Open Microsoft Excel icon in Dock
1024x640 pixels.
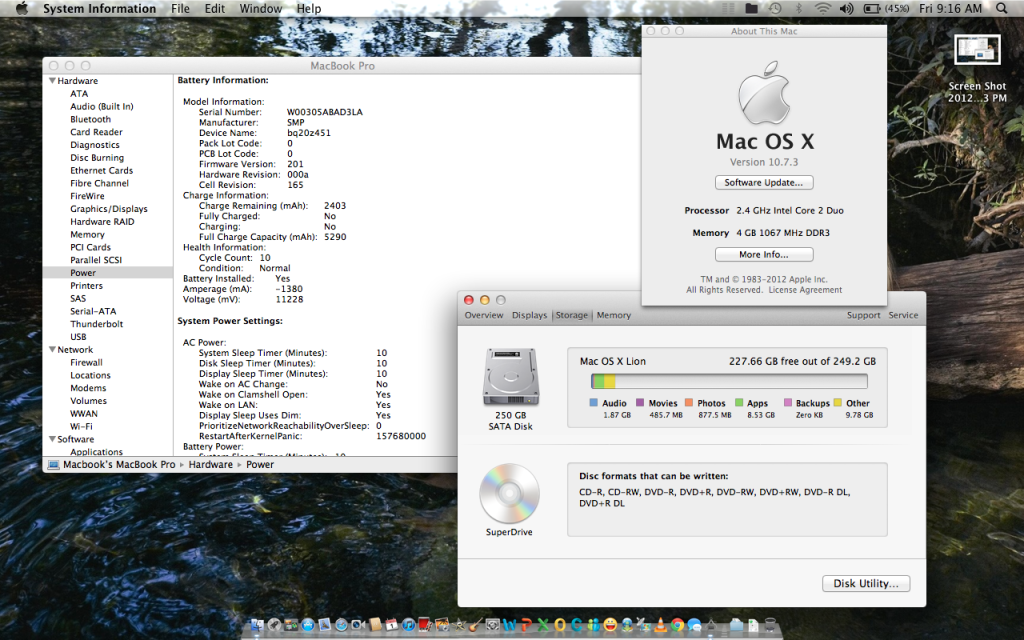(543, 625)
